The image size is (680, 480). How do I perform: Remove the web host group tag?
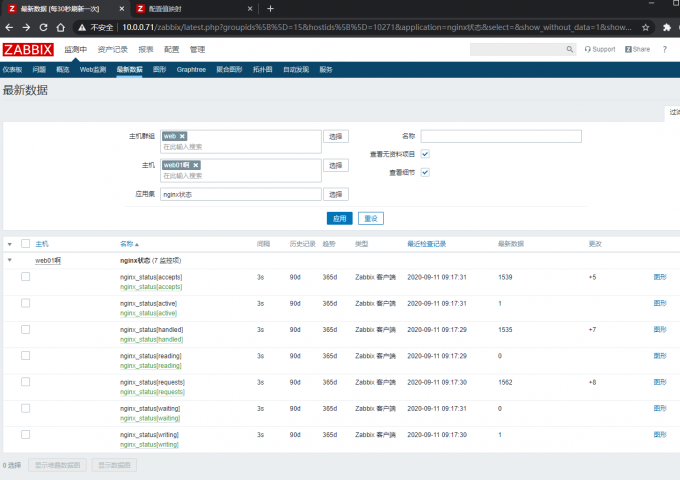tap(182, 136)
